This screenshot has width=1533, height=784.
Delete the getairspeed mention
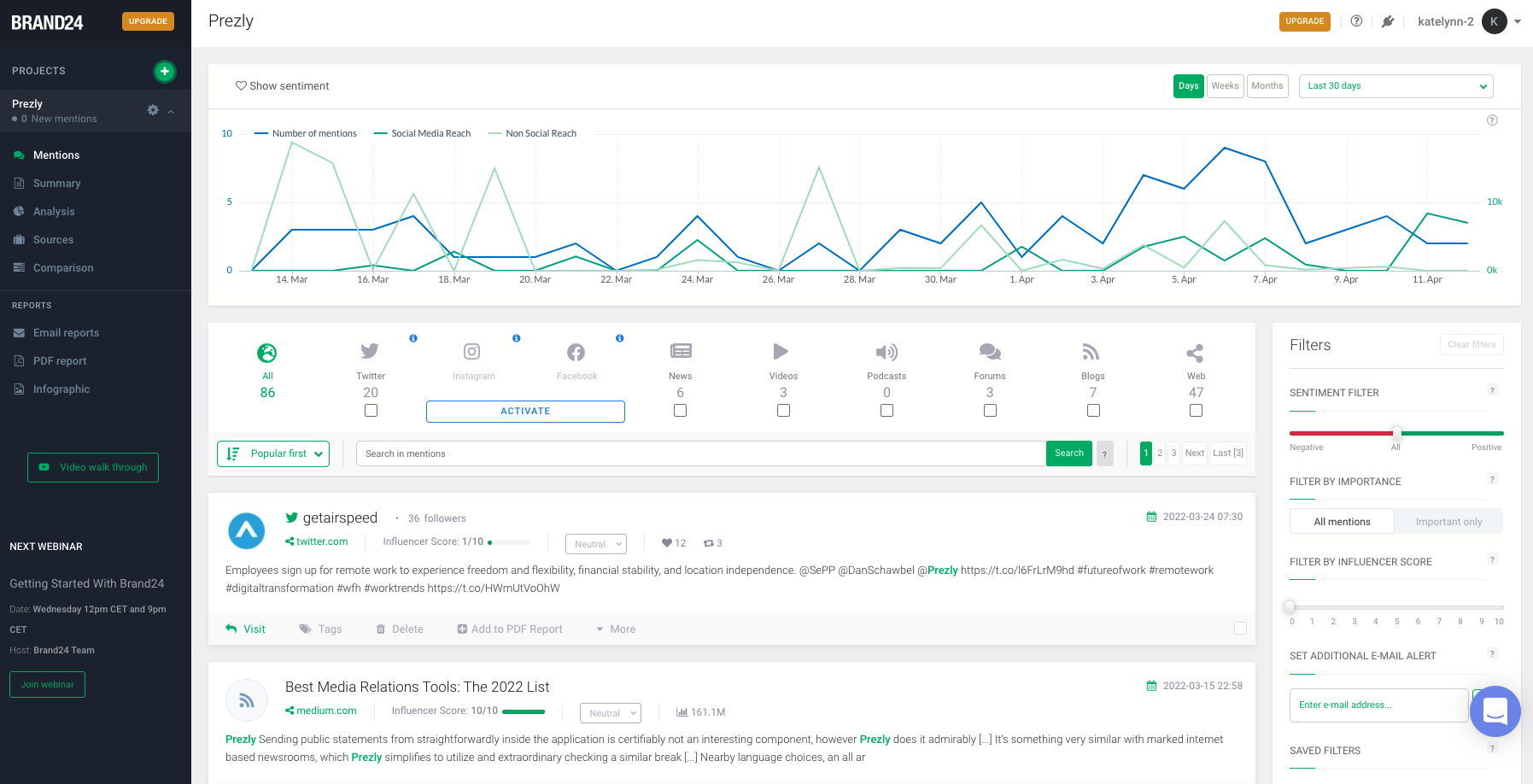400,629
